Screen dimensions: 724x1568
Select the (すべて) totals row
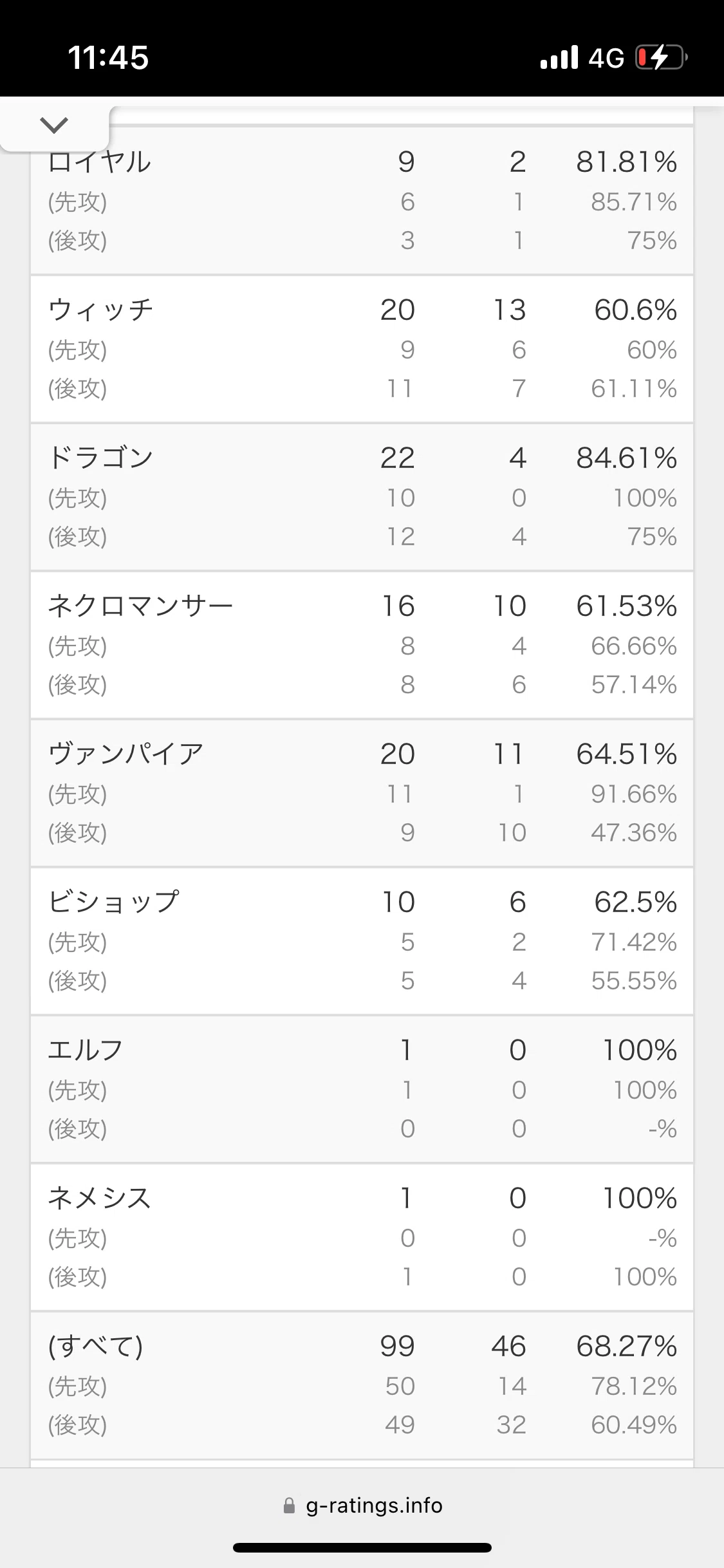click(x=362, y=1385)
